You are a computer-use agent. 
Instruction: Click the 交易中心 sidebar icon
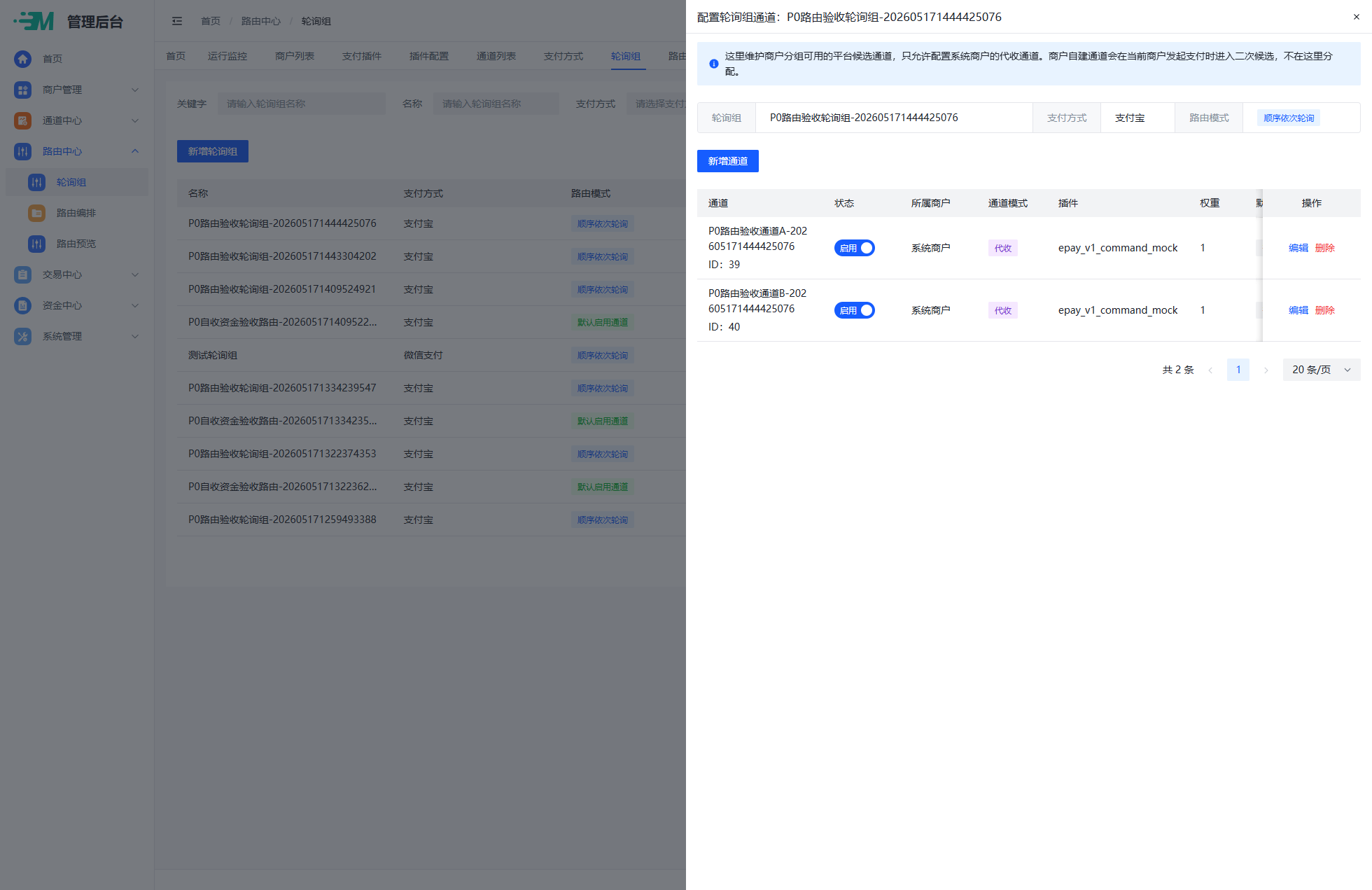point(22,274)
